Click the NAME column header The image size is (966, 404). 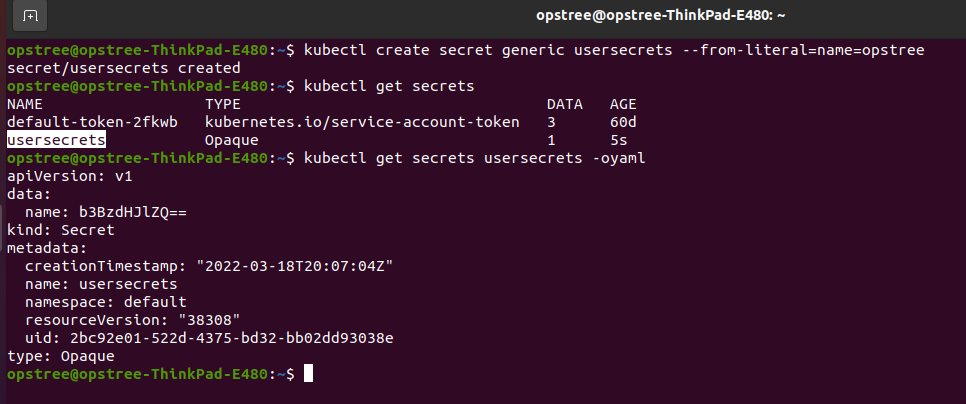point(25,104)
